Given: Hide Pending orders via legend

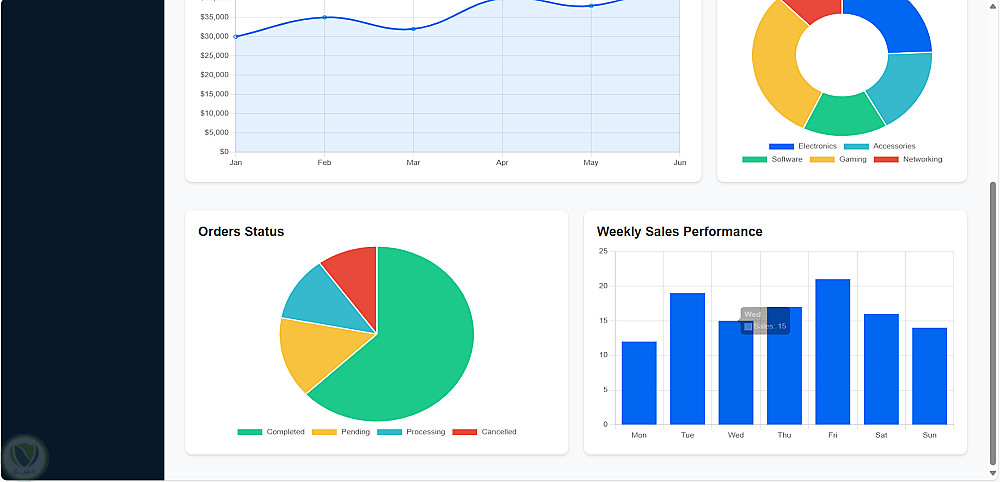Looking at the screenshot, I should (341, 432).
